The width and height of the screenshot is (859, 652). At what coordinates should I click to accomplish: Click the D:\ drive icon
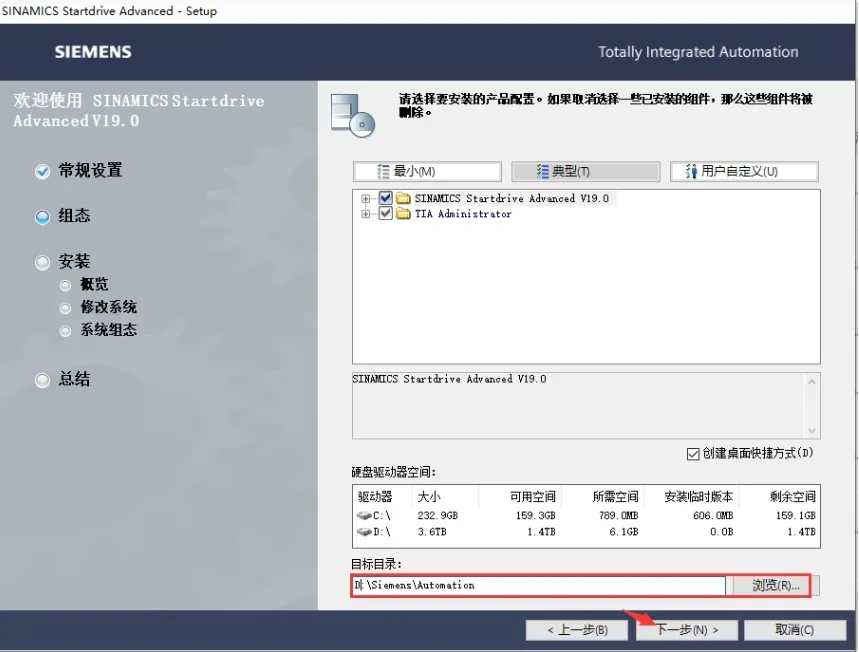[x=364, y=531]
